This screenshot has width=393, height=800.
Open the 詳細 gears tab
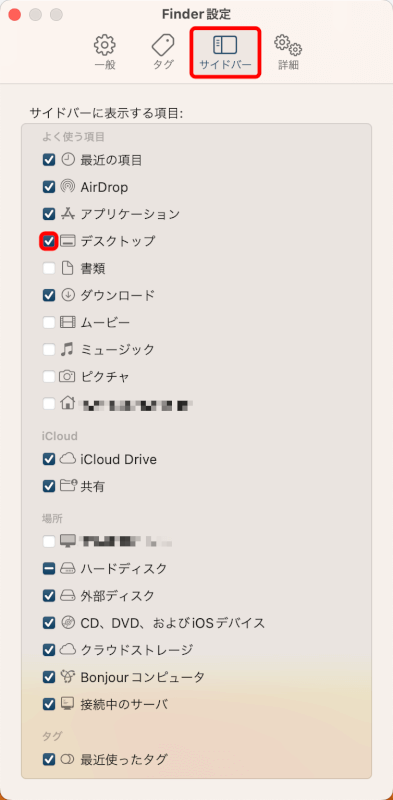coord(288,53)
